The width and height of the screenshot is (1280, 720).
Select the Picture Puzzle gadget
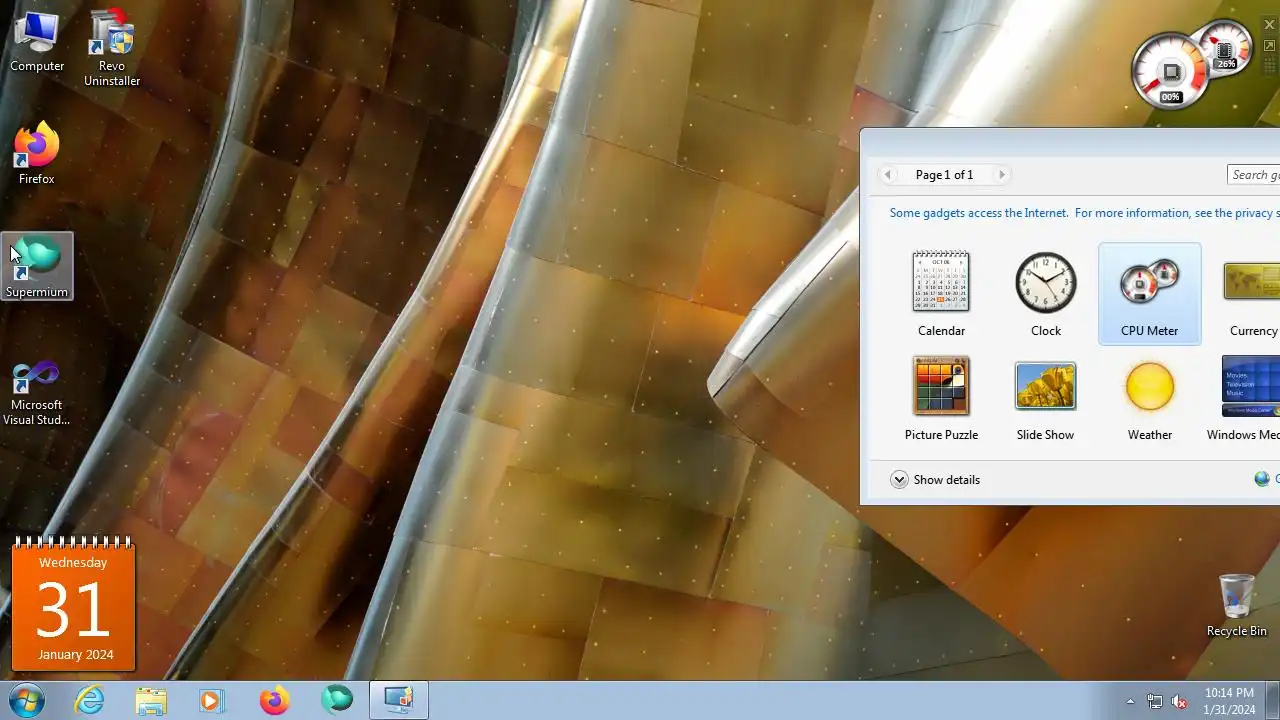tap(941, 398)
